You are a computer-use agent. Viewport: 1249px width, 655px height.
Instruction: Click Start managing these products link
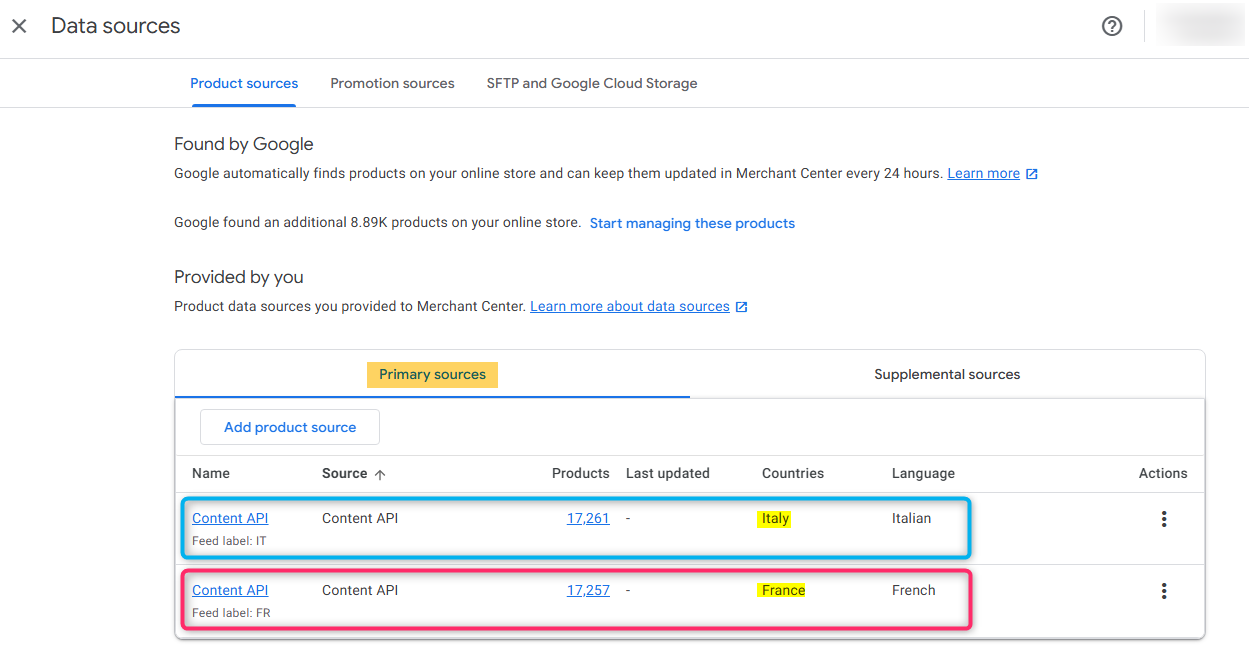click(692, 223)
